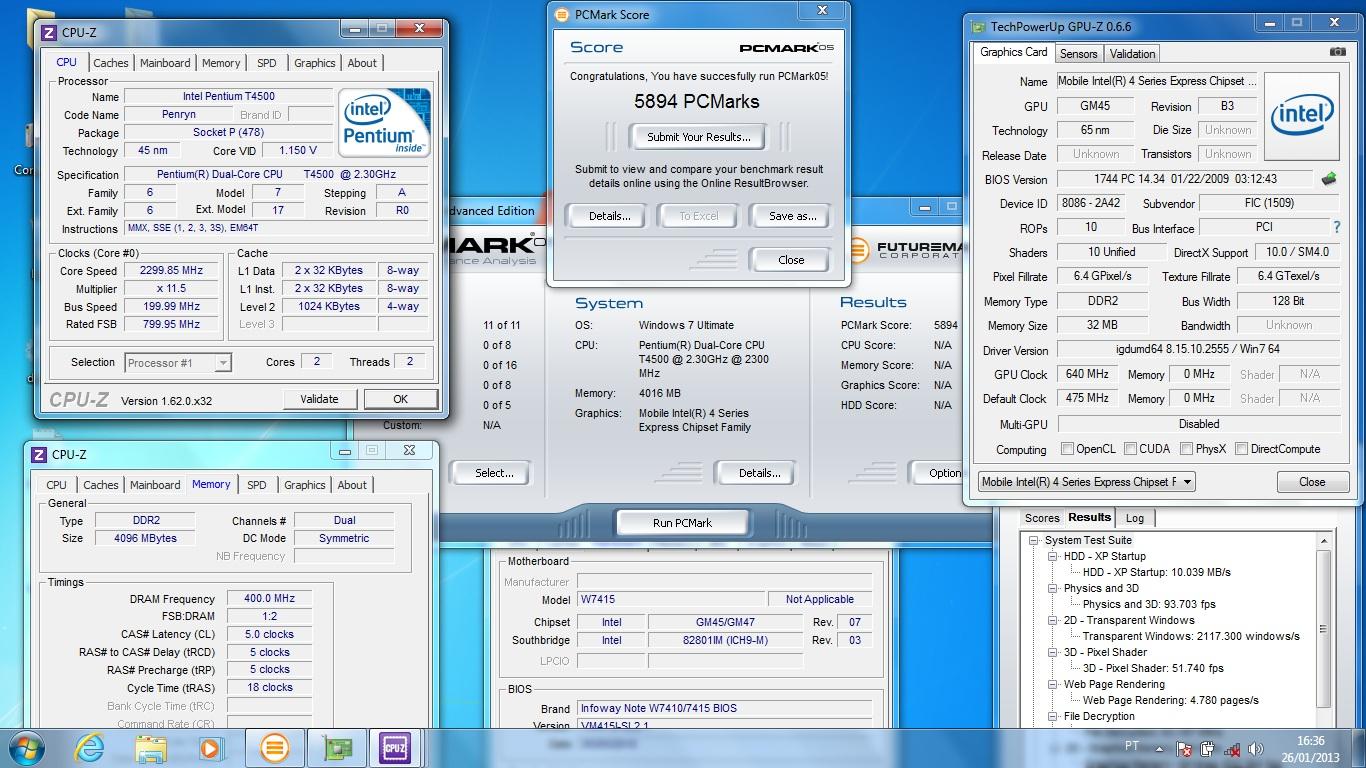Open the GPU selection dropdown in GPU-Z
The image size is (1366, 768).
click(x=1086, y=482)
